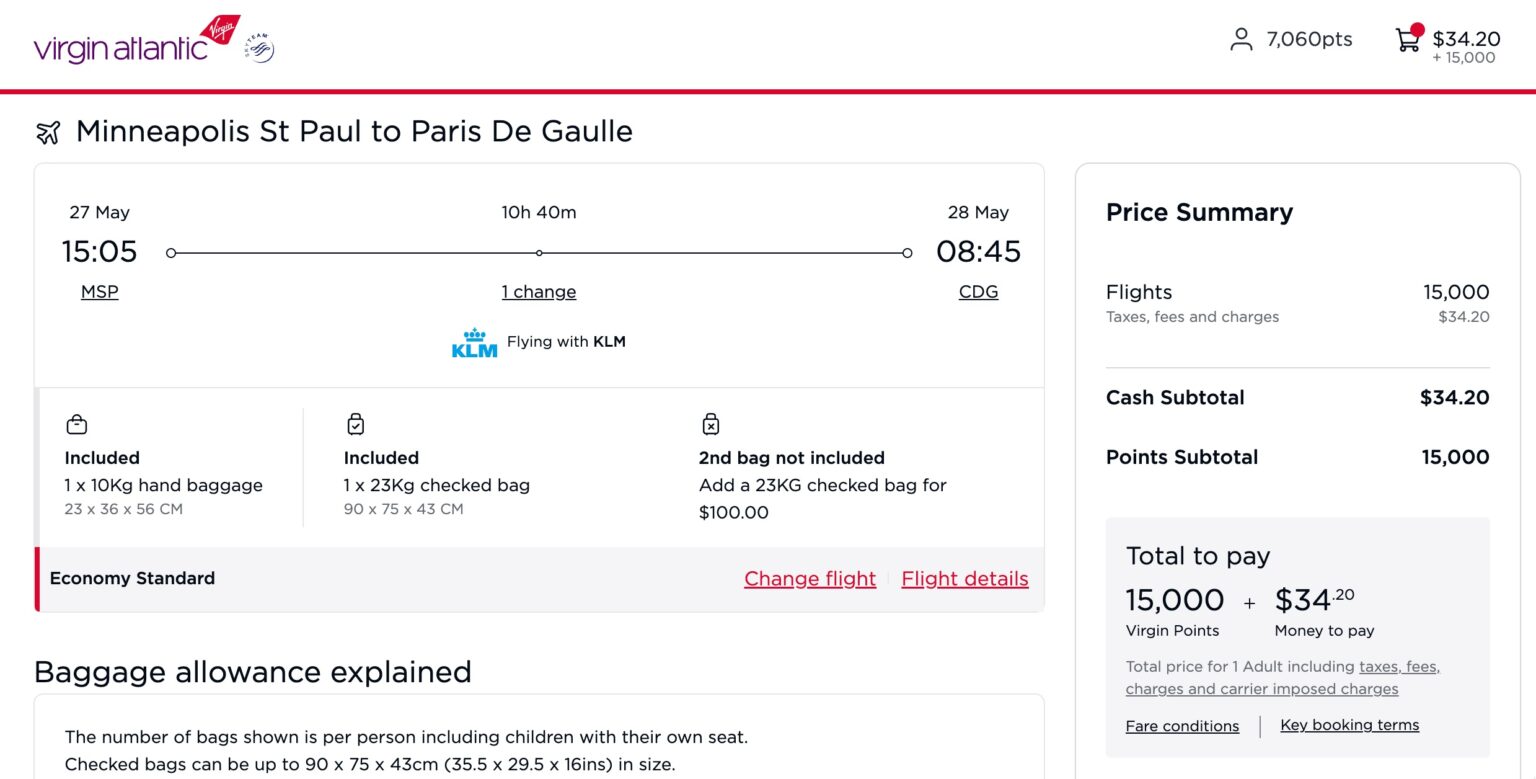Open Flight details
1536x779 pixels.
[x=964, y=578]
